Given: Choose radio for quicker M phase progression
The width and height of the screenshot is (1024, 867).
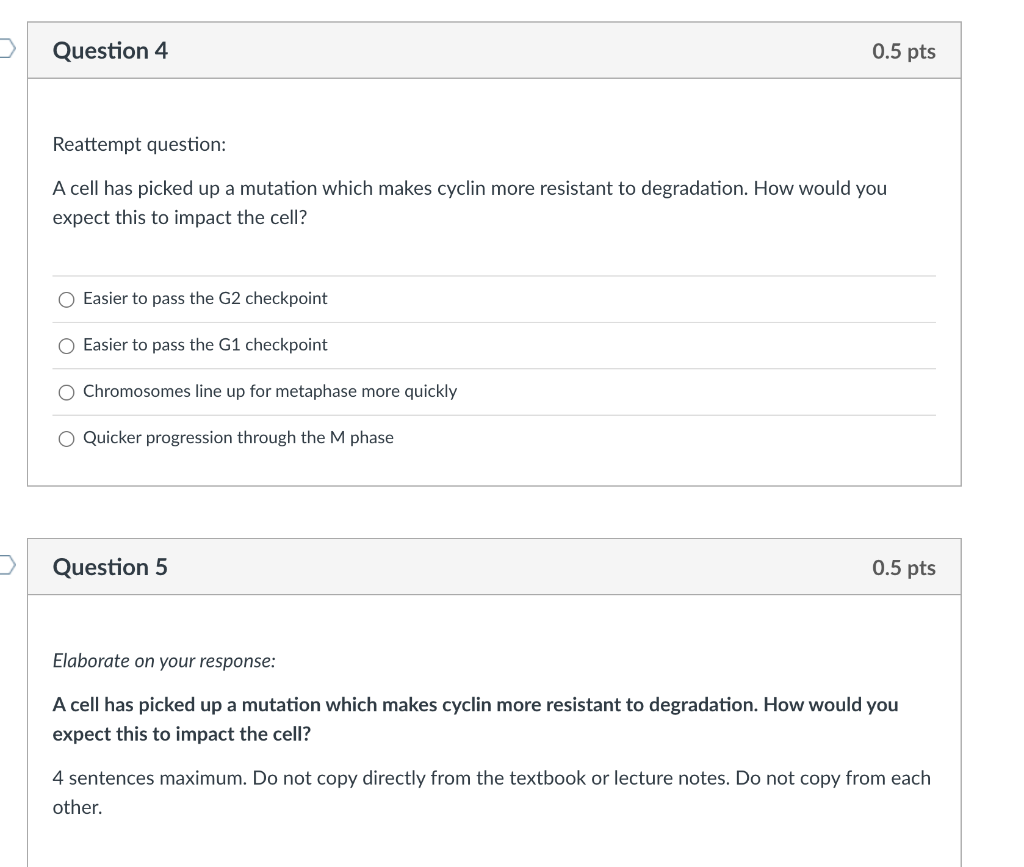Looking at the screenshot, I should 67,439.
